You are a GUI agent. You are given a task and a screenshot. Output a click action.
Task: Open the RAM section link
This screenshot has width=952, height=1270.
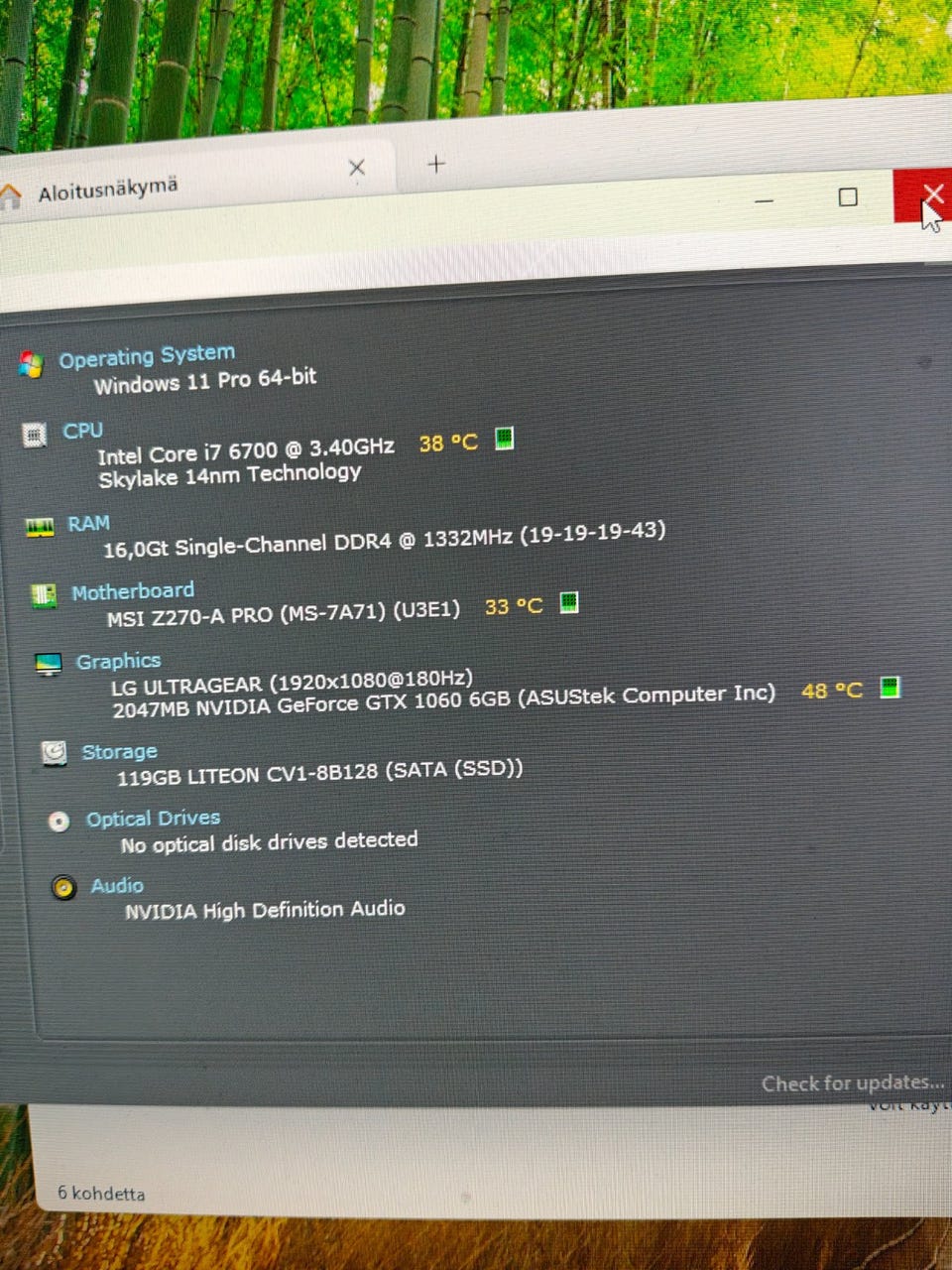click(x=88, y=523)
